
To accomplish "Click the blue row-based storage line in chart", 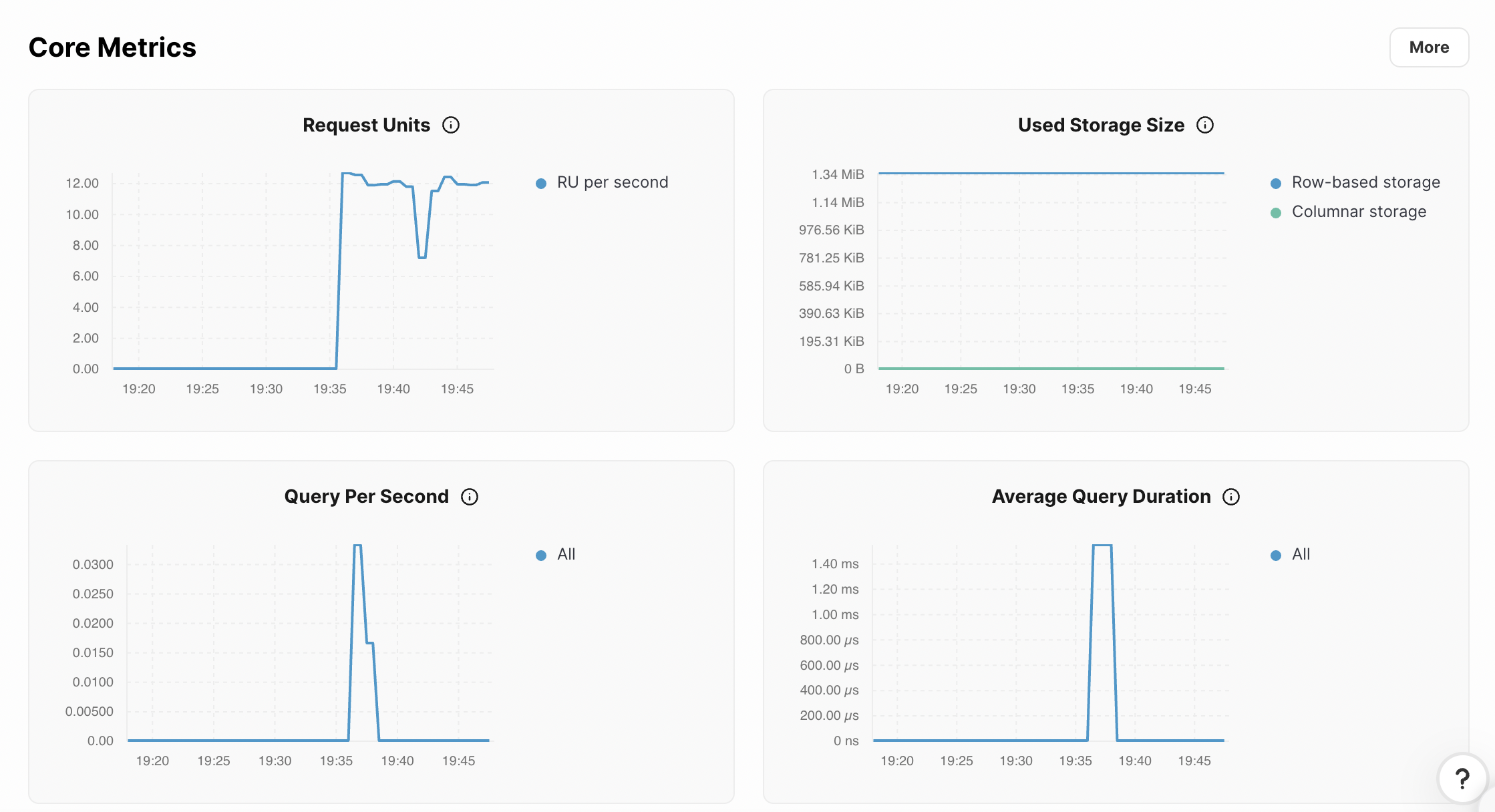I will pyautogui.click(x=1051, y=173).
